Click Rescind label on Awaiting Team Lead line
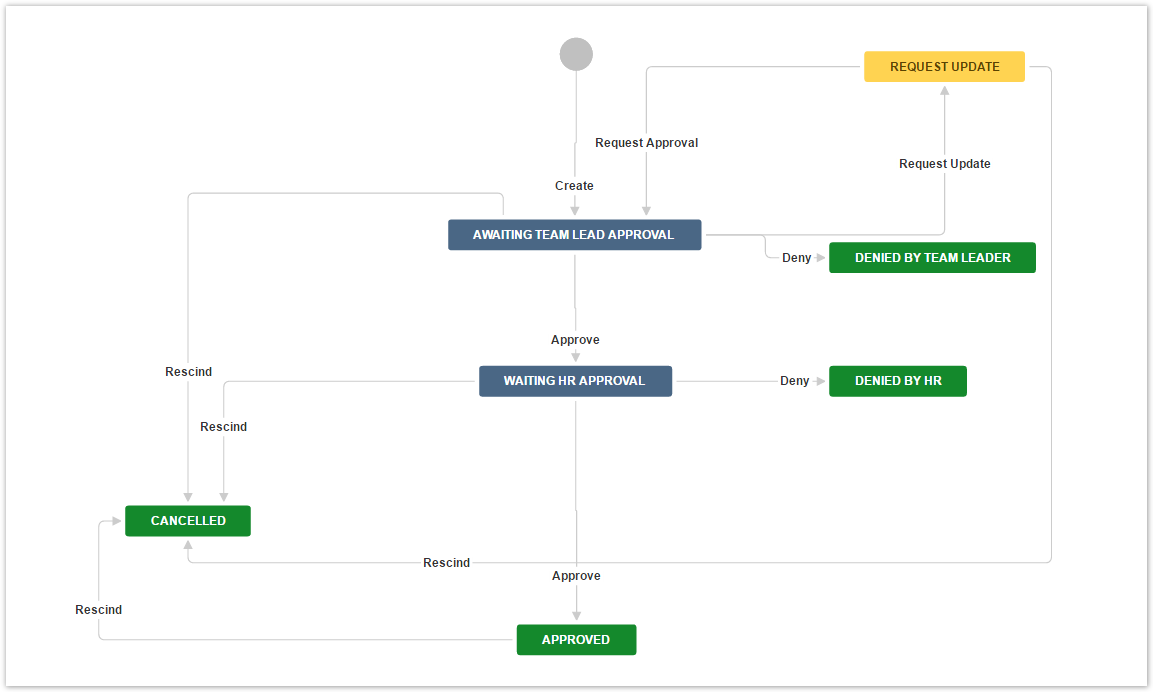Screen dimensions: 1153x692 click(x=188, y=372)
